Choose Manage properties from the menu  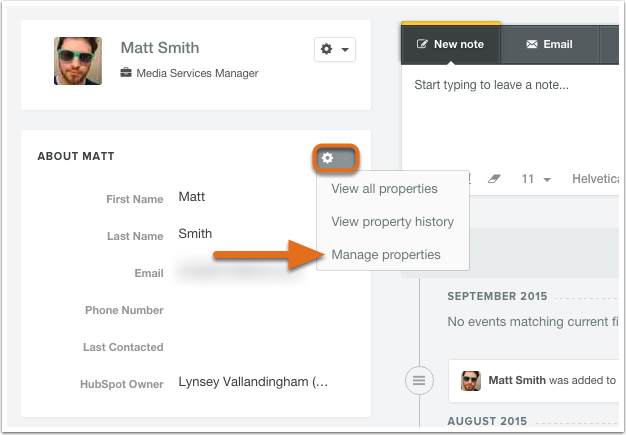[x=386, y=255]
